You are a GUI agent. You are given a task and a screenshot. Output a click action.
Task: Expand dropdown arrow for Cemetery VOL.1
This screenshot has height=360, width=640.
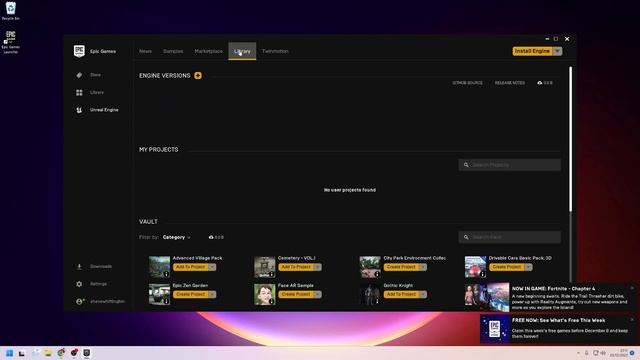pos(318,267)
